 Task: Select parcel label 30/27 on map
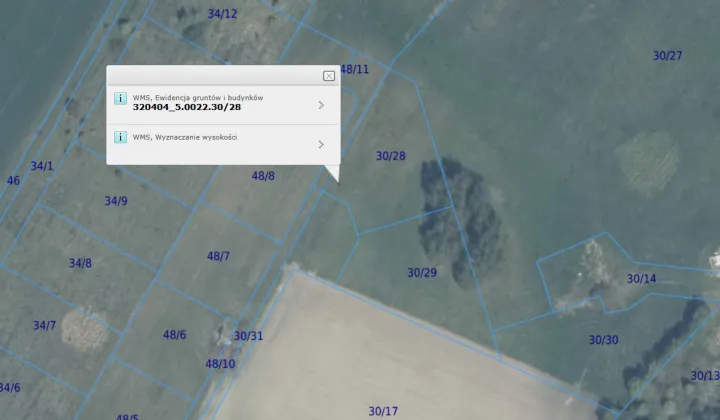pos(668,56)
